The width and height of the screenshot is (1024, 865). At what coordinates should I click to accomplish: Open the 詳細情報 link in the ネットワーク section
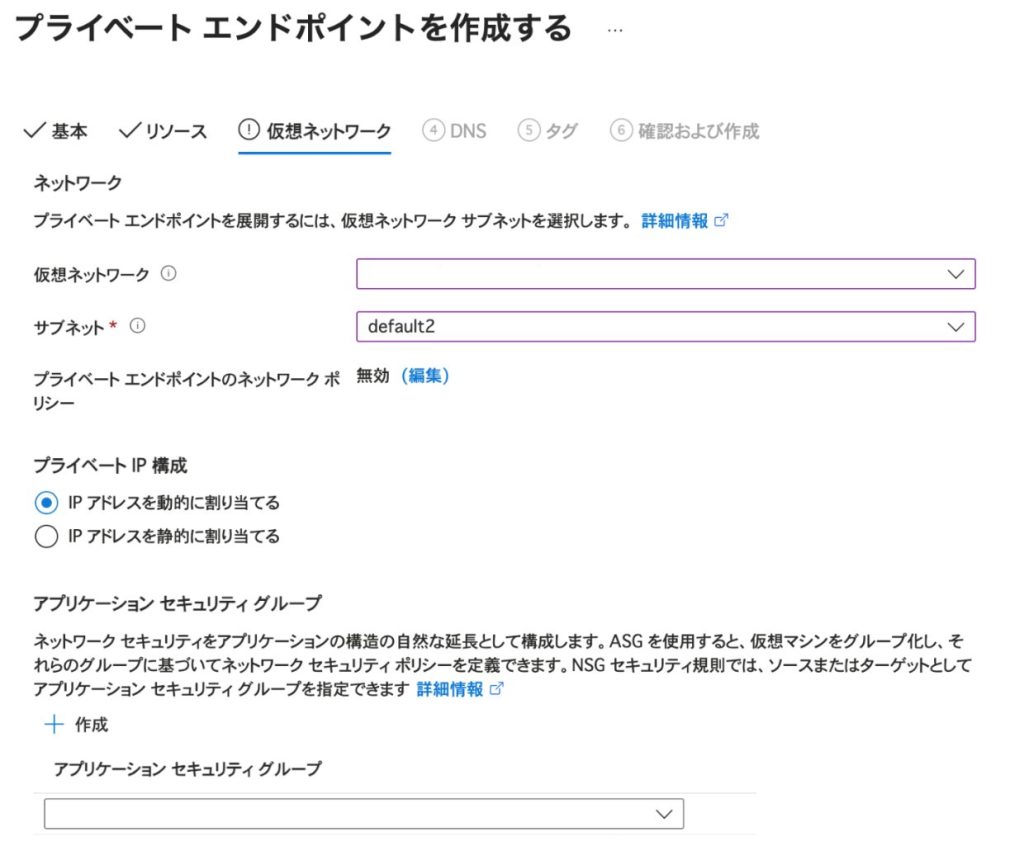[x=674, y=221]
